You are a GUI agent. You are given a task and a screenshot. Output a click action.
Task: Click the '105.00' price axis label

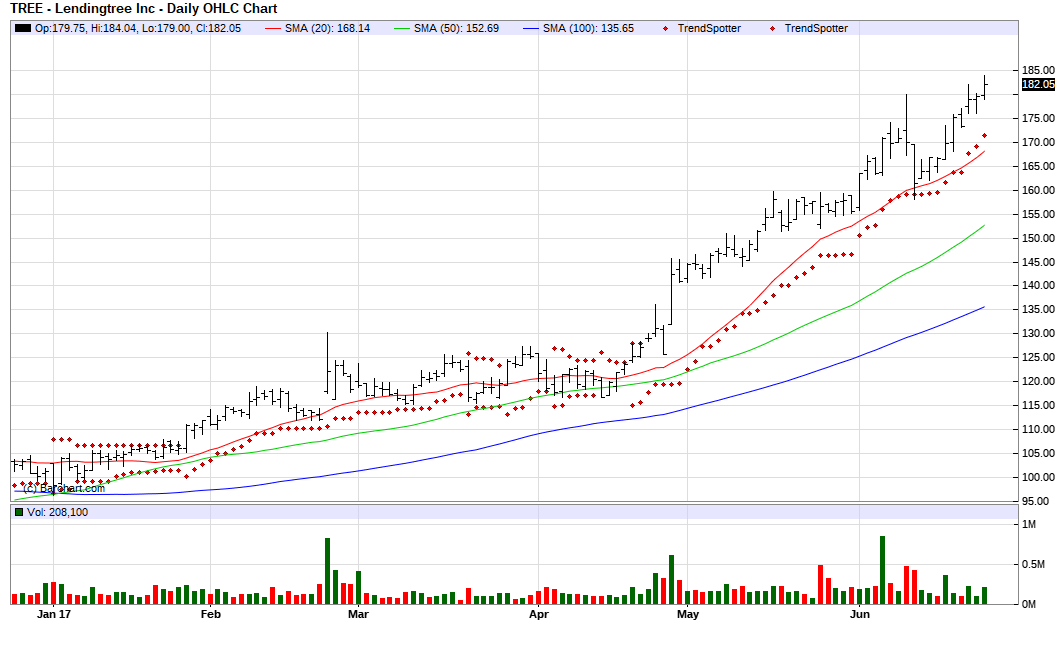[x=1038, y=453]
